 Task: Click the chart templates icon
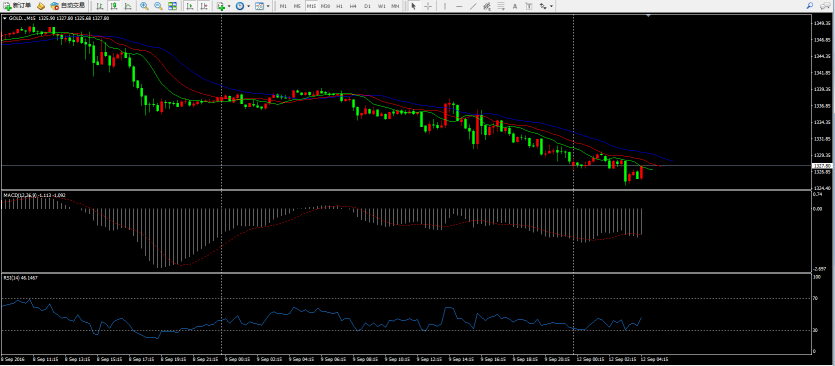(x=259, y=6)
